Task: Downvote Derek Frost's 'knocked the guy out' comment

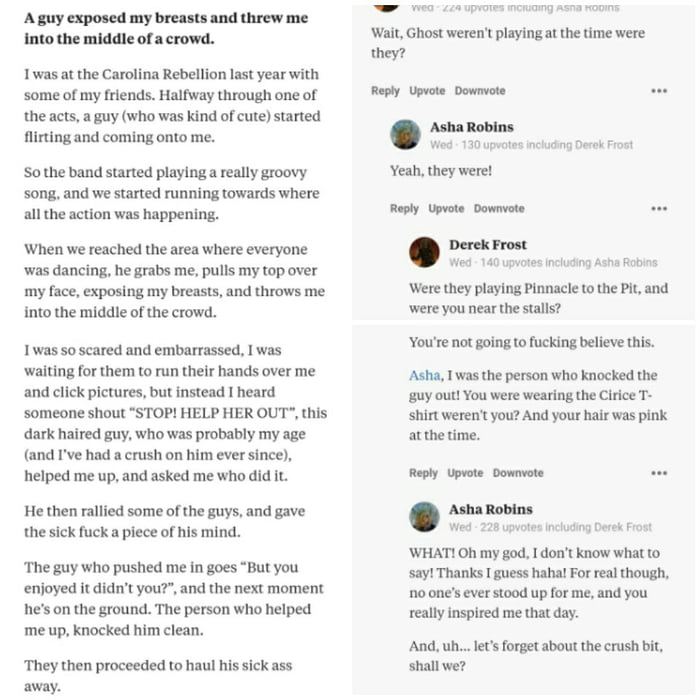Action: (x=518, y=473)
